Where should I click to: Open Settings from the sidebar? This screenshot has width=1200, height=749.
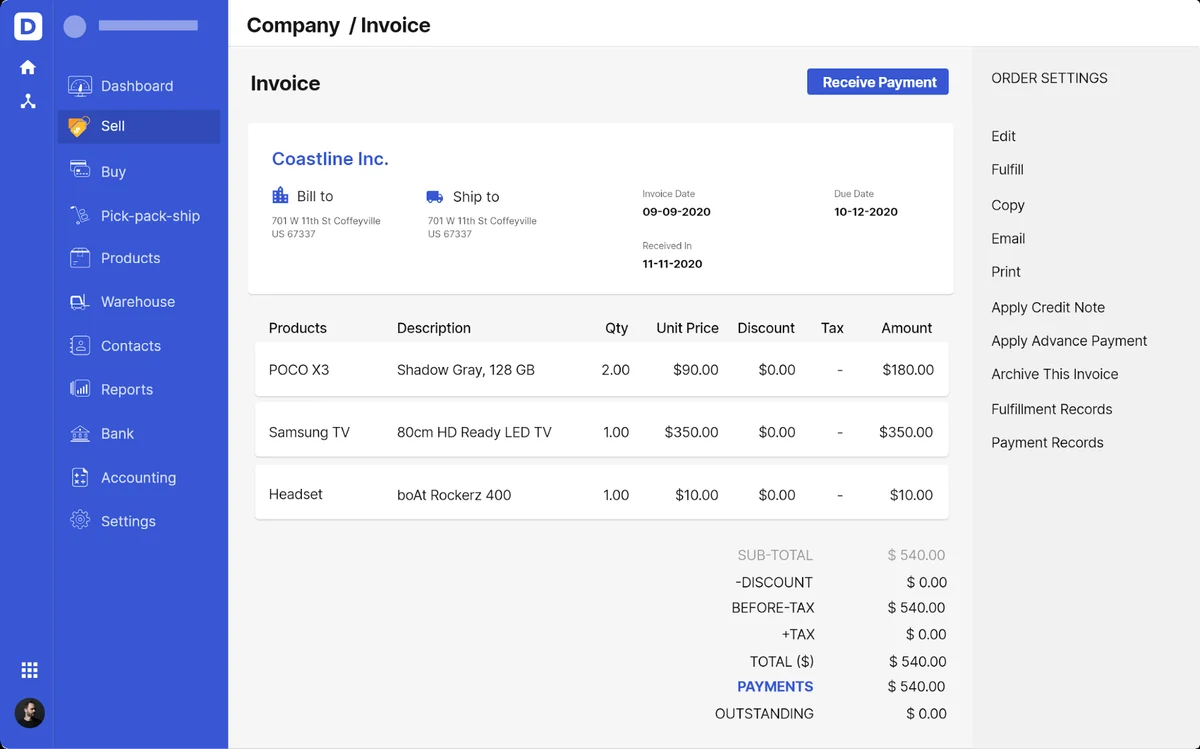[x=128, y=521]
